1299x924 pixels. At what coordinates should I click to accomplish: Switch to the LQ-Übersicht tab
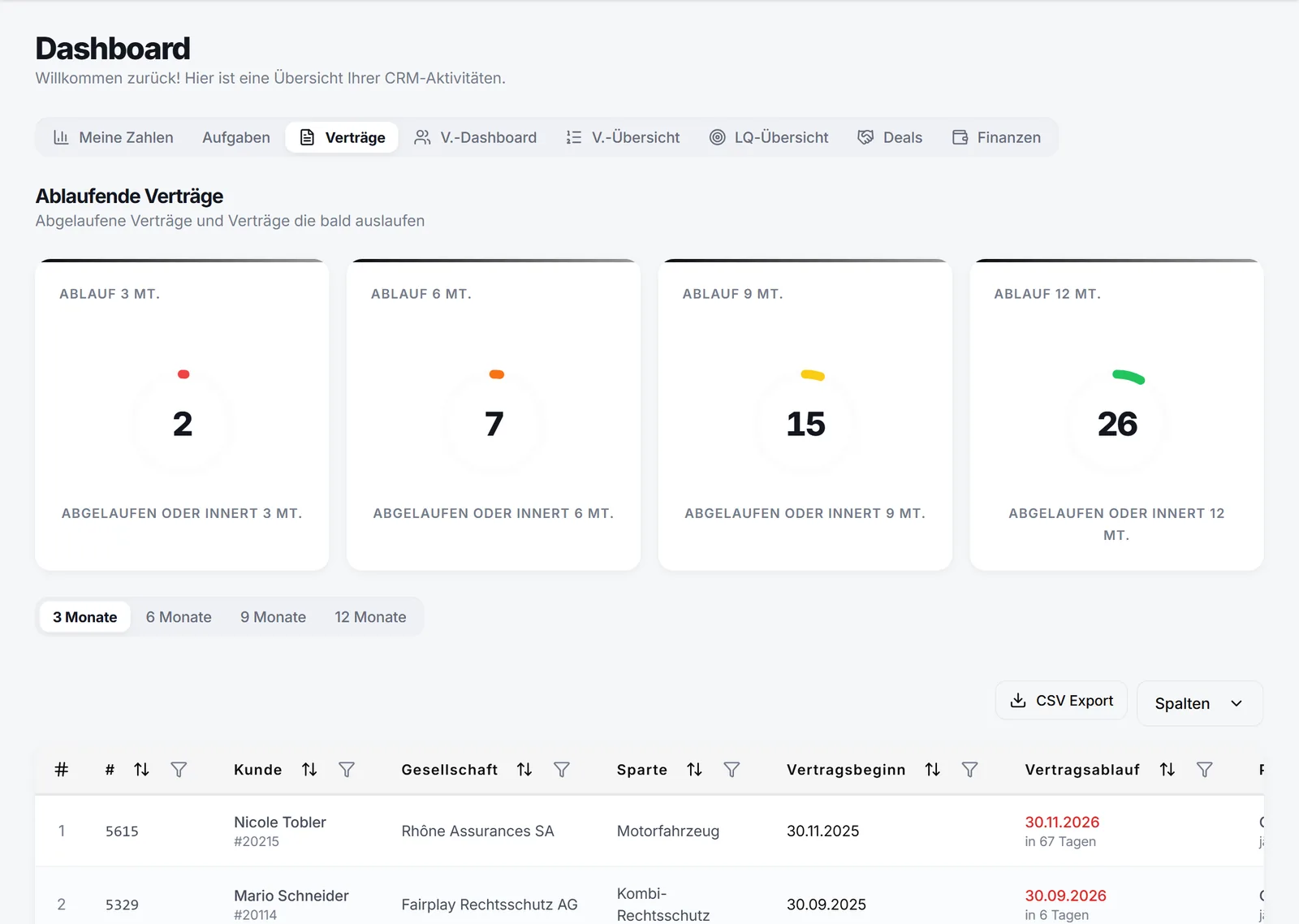tap(769, 137)
